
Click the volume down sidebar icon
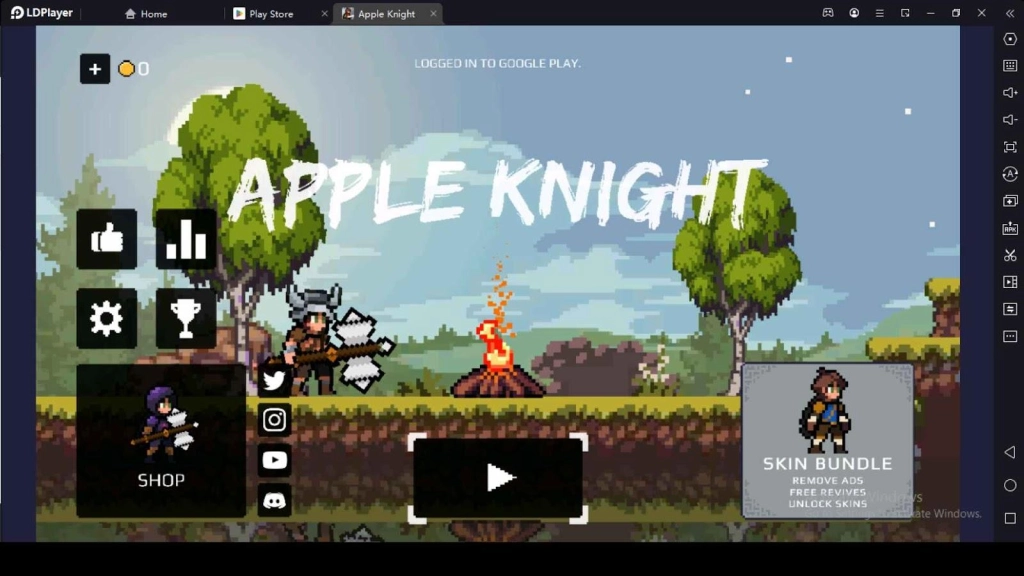pyautogui.click(x=1010, y=120)
